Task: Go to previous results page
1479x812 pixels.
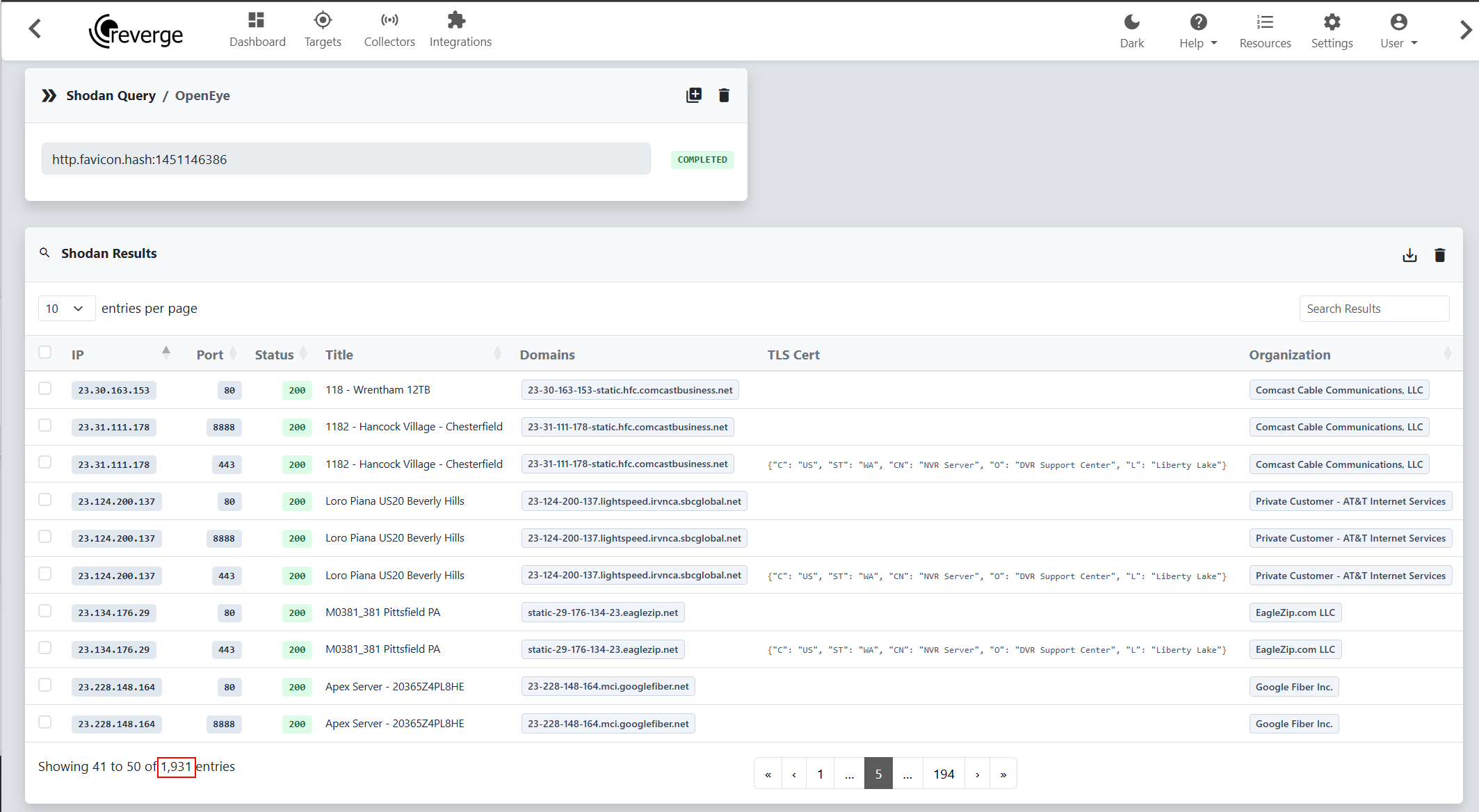Action: point(794,774)
